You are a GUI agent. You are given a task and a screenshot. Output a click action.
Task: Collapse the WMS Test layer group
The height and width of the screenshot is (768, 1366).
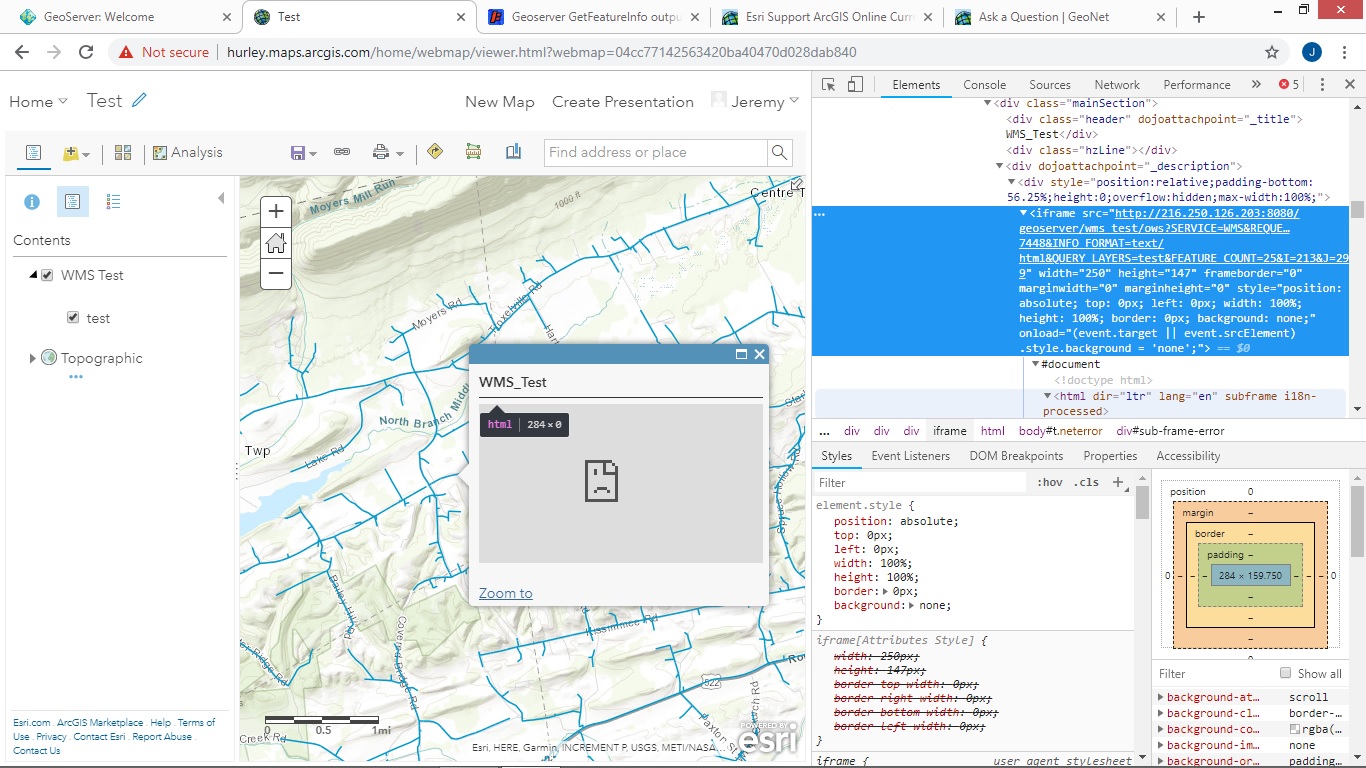point(33,275)
